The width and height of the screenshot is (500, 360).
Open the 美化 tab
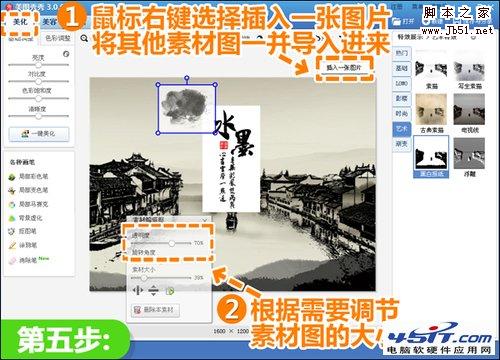[20, 22]
